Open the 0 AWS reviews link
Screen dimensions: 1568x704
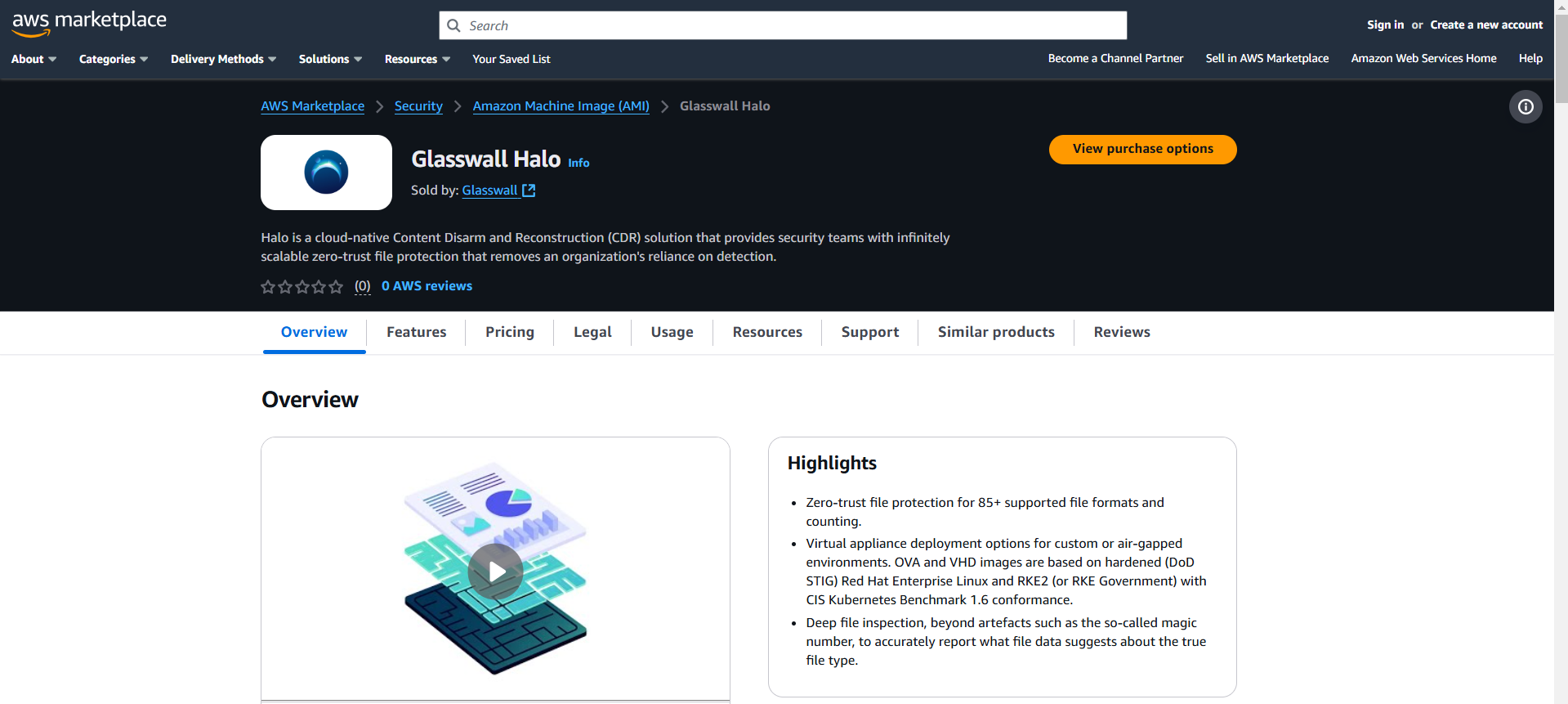[427, 286]
